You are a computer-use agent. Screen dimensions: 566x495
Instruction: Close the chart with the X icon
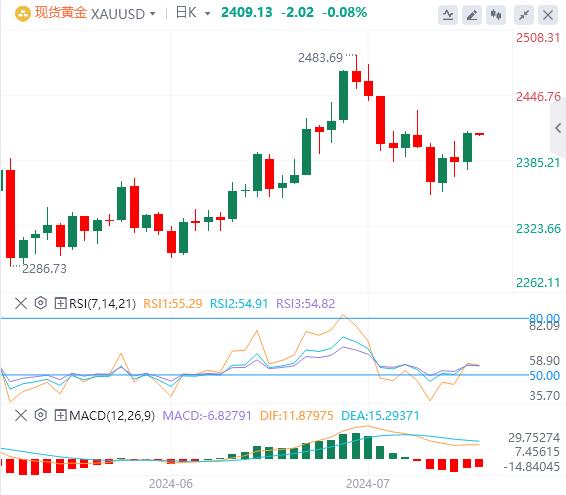click(x=548, y=15)
